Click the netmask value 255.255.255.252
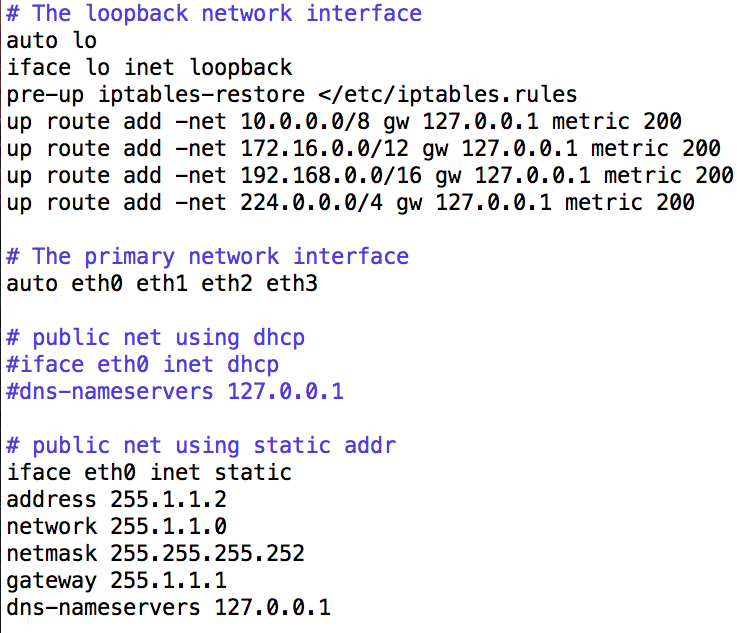The image size is (737, 633). point(208,554)
